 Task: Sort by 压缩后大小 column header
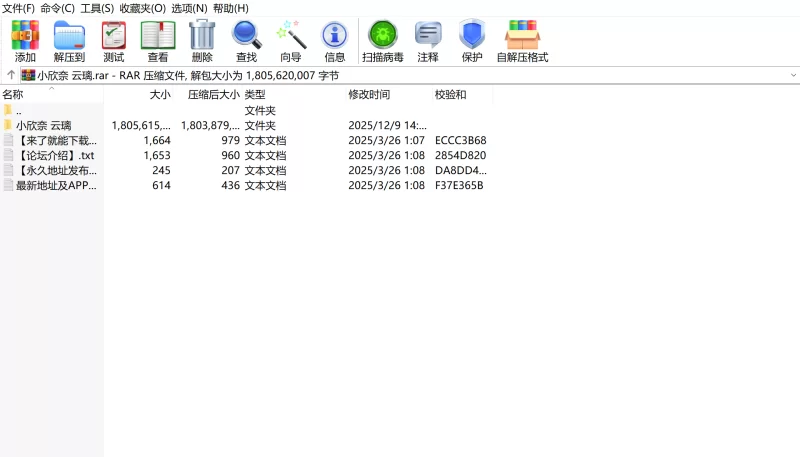[207, 94]
